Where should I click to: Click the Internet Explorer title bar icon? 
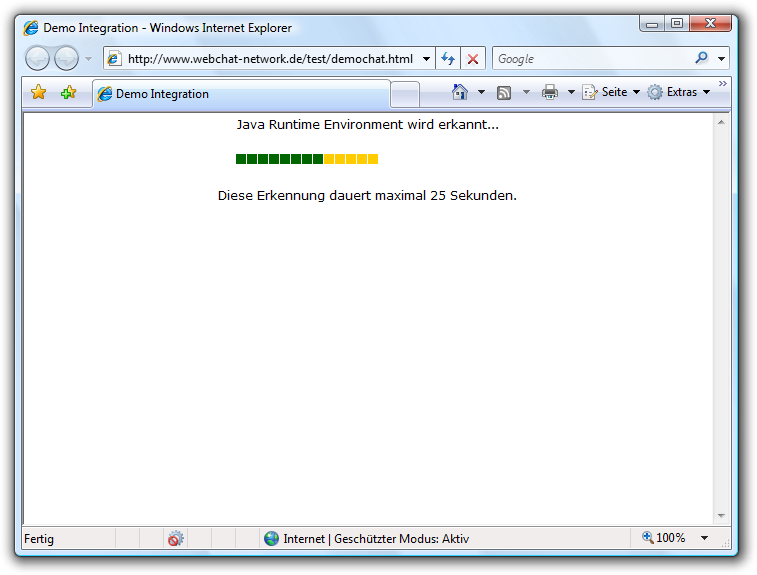coord(31,28)
